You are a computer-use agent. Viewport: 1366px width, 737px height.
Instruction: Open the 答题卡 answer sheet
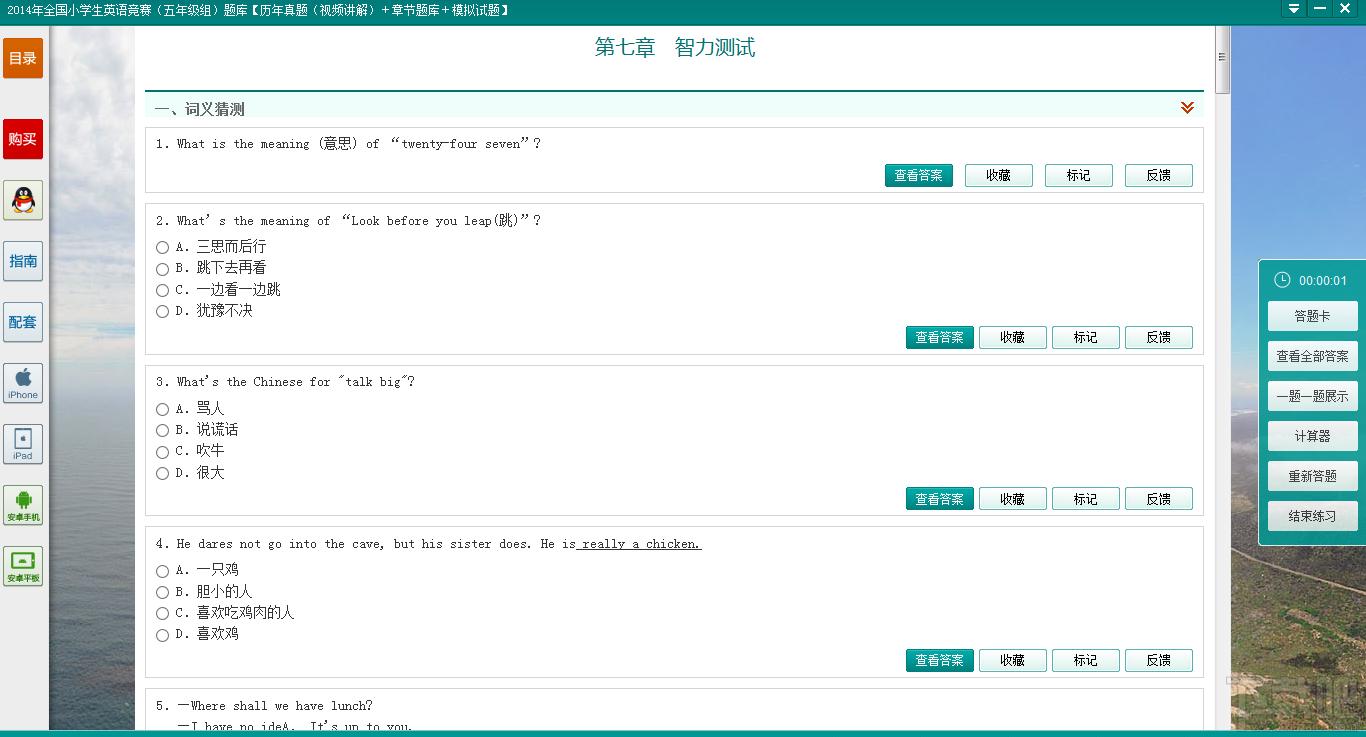pyautogui.click(x=1313, y=316)
